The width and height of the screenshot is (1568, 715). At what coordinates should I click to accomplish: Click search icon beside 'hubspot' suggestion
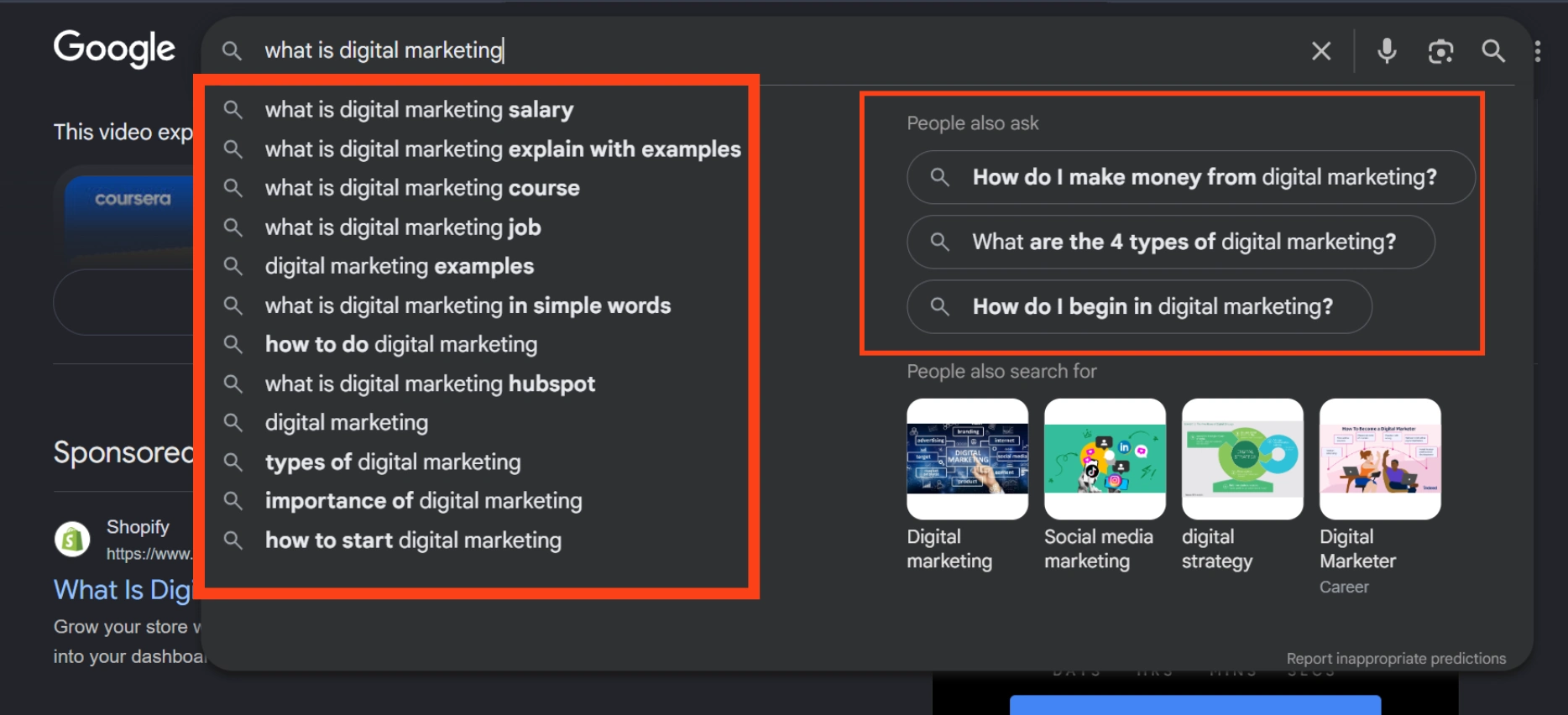click(x=233, y=384)
